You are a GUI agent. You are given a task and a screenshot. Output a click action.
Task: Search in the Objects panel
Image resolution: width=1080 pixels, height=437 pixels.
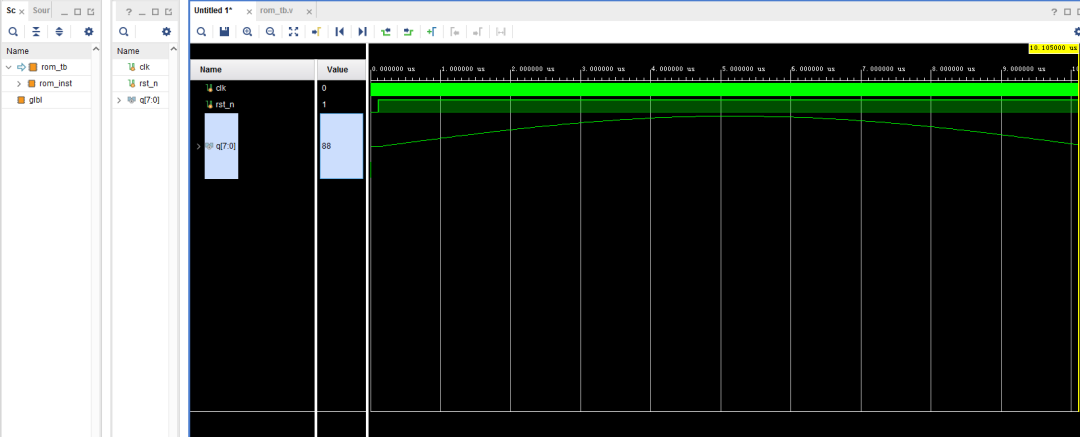coord(123,32)
